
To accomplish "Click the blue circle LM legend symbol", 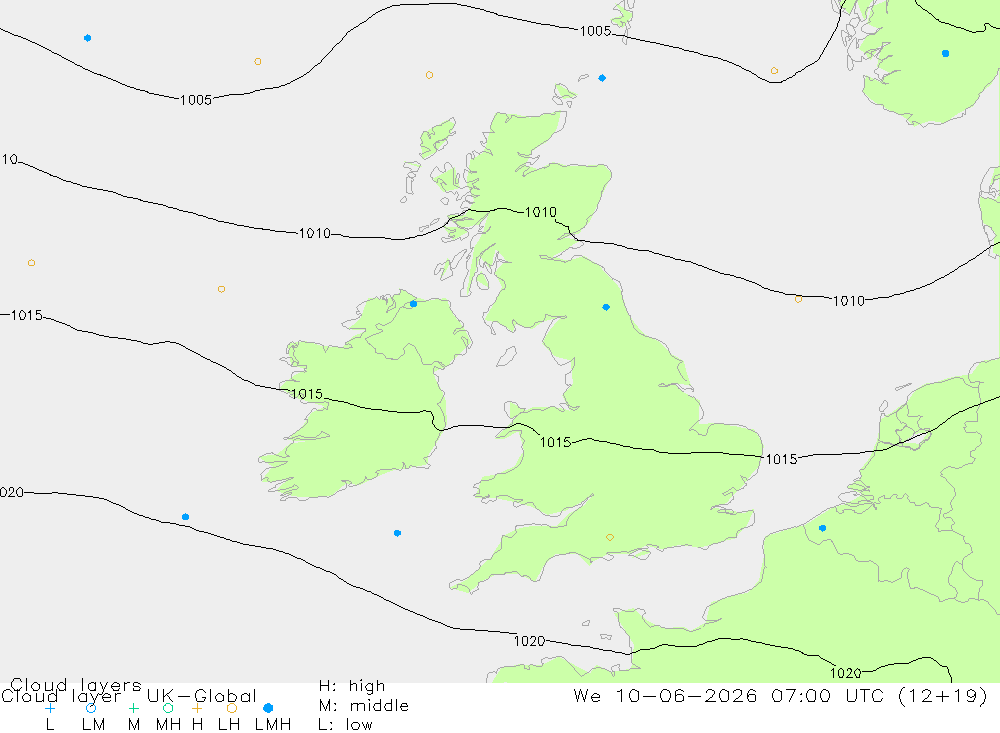I will click(x=91, y=708).
